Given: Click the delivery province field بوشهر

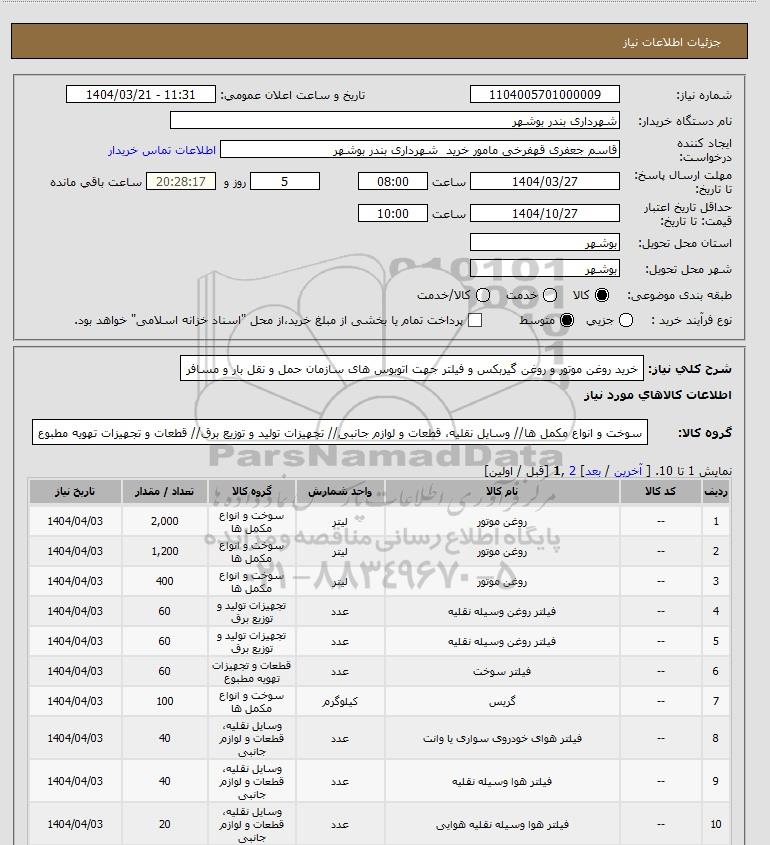Looking at the screenshot, I should [545, 243].
